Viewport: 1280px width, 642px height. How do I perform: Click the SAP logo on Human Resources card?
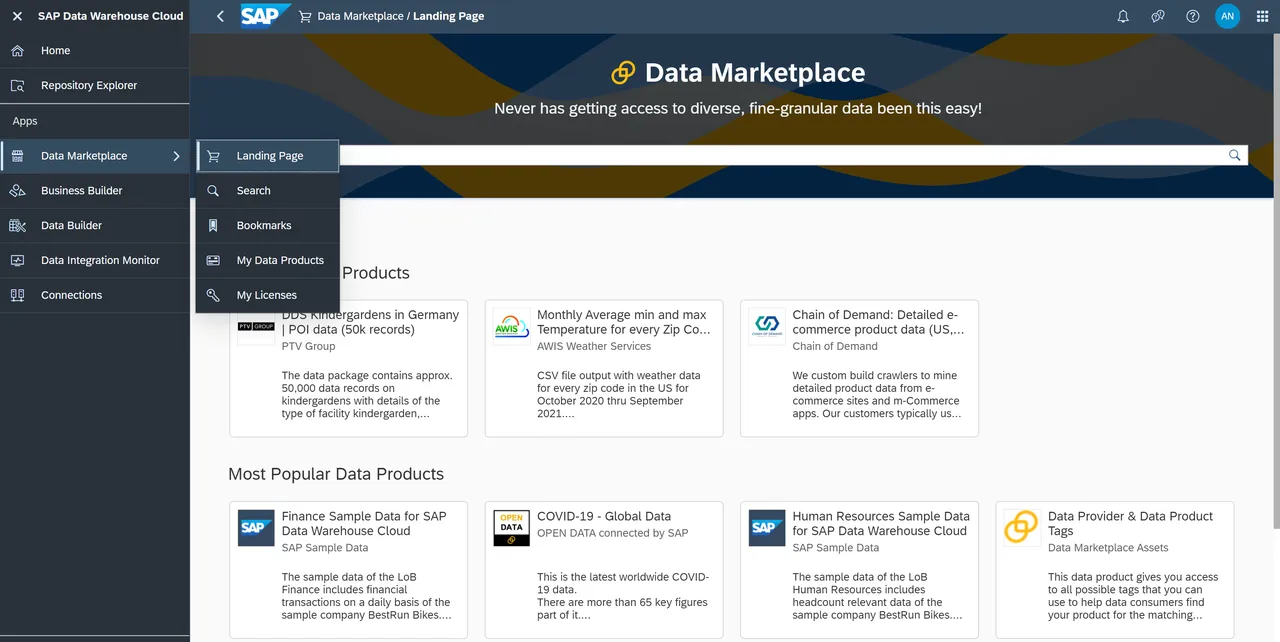tap(767, 528)
